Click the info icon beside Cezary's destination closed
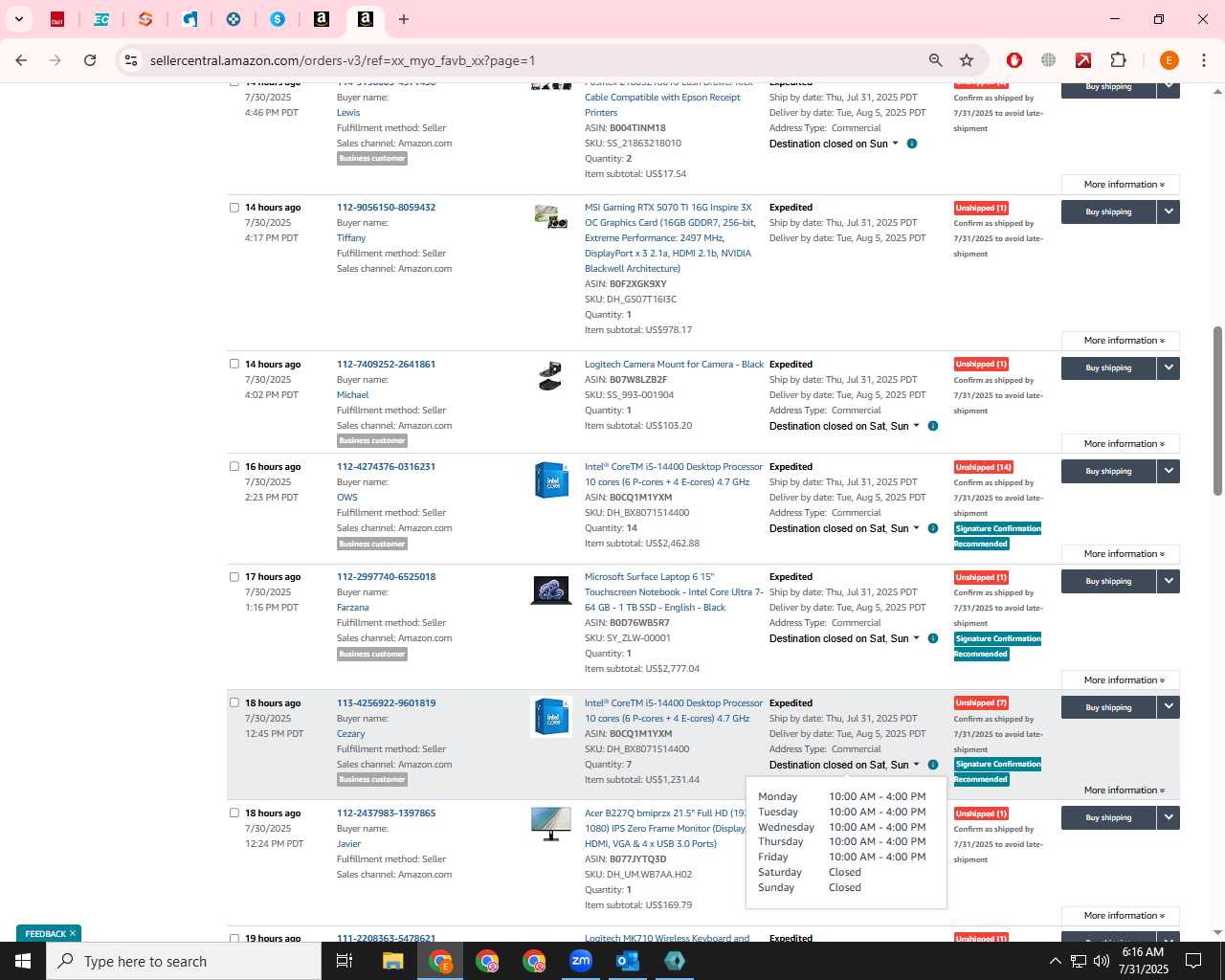The image size is (1225, 980). [933, 765]
